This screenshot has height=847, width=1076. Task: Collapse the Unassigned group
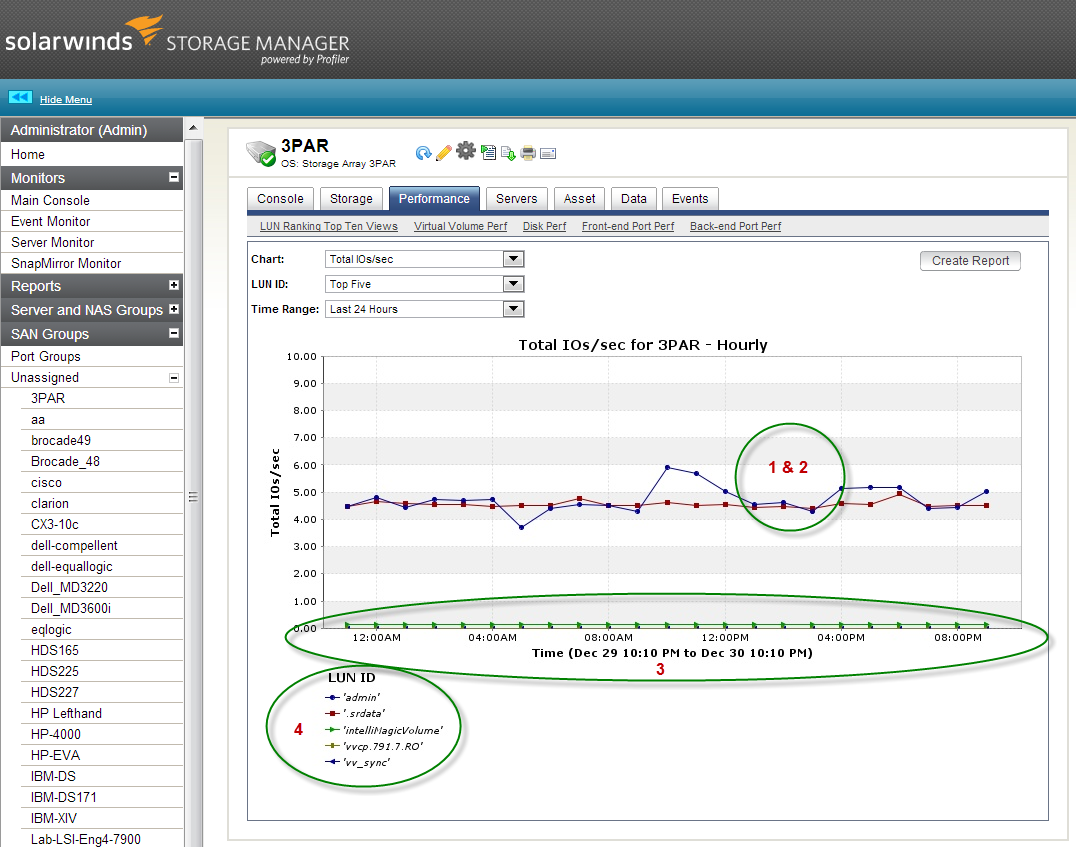[174, 378]
